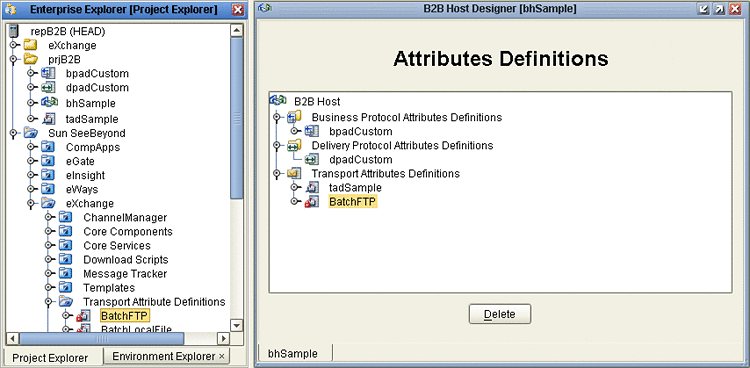Image resolution: width=750 pixels, height=368 pixels.
Task: Click the Business Protocol Attributes Definitions folder icon
Action: [x=295, y=116]
